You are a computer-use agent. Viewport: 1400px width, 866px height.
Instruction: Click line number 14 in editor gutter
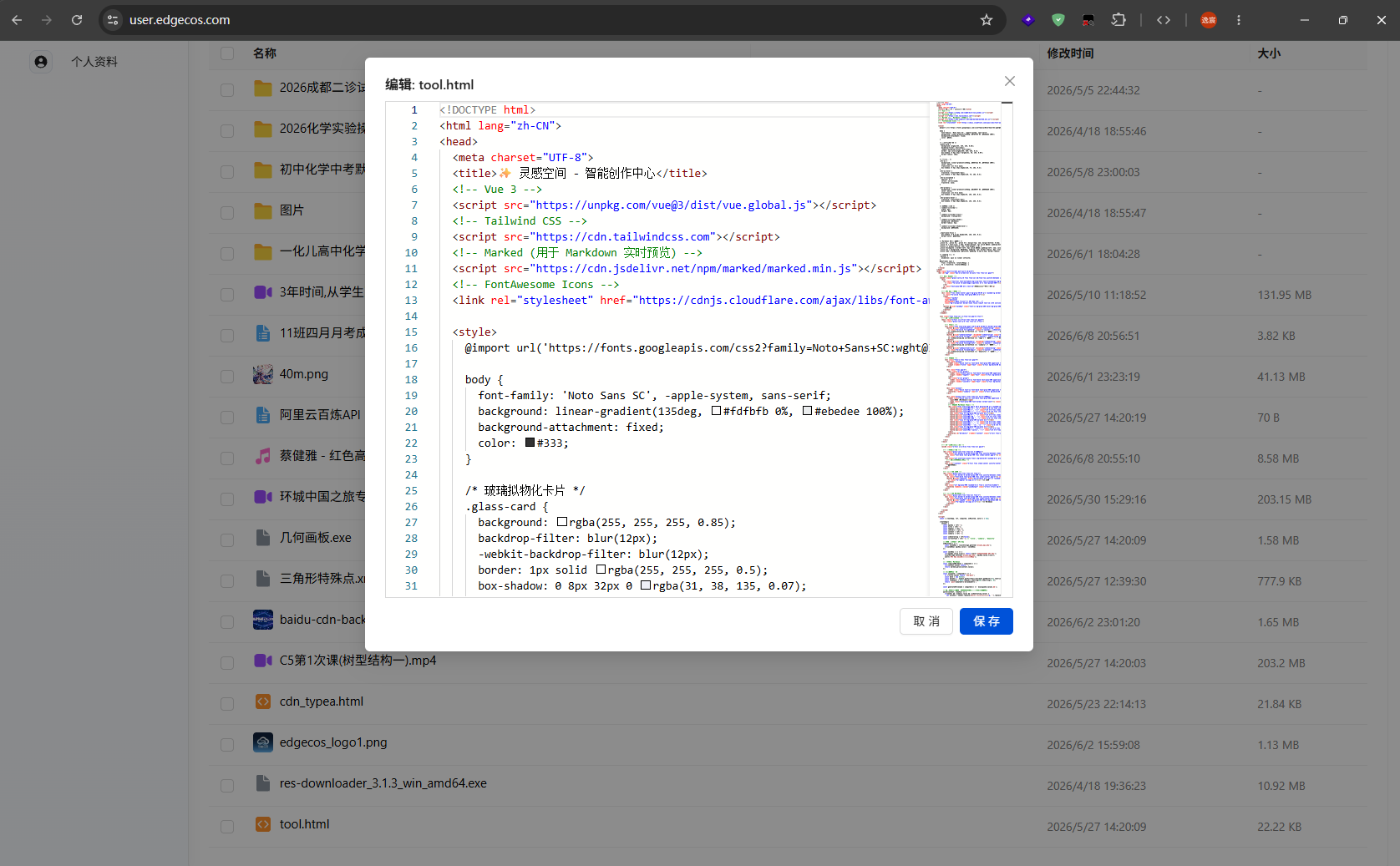pos(411,317)
